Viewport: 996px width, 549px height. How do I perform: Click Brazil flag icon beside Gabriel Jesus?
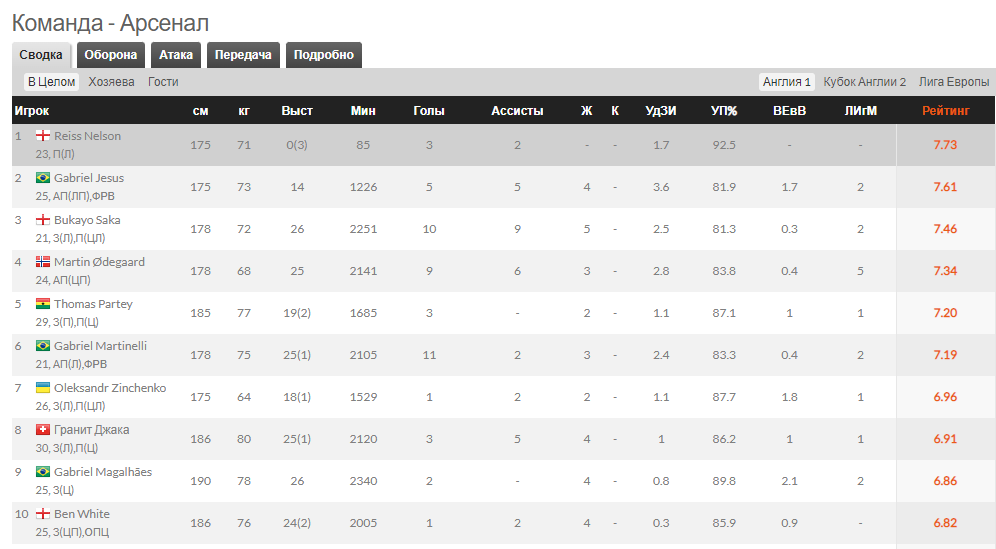point(43,178)
